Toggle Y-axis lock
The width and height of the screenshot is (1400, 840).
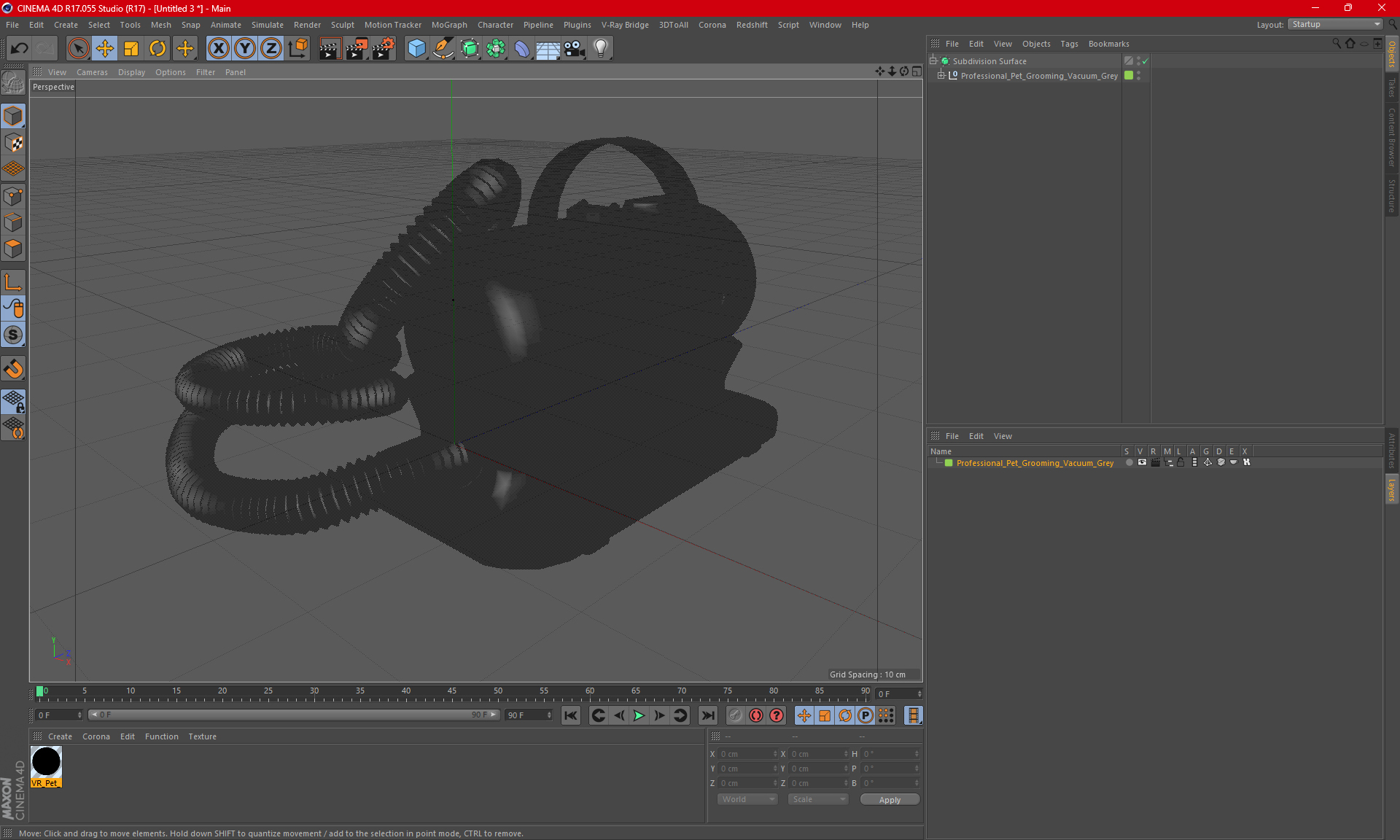[245, 48]
